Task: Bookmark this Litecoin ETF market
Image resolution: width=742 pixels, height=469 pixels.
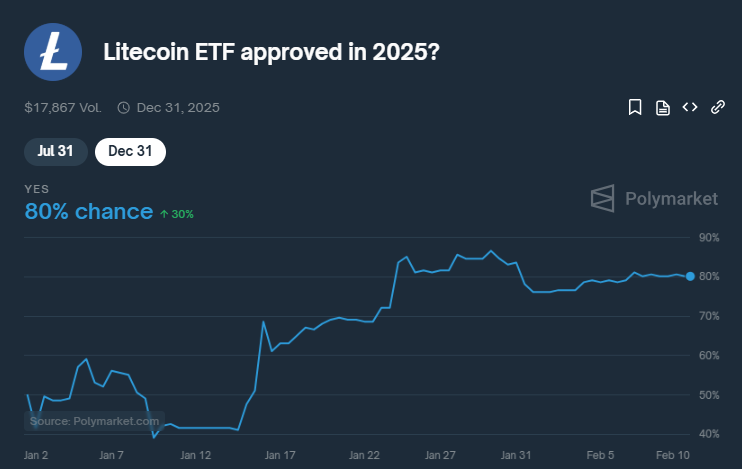Action: [x=634, y=107]
